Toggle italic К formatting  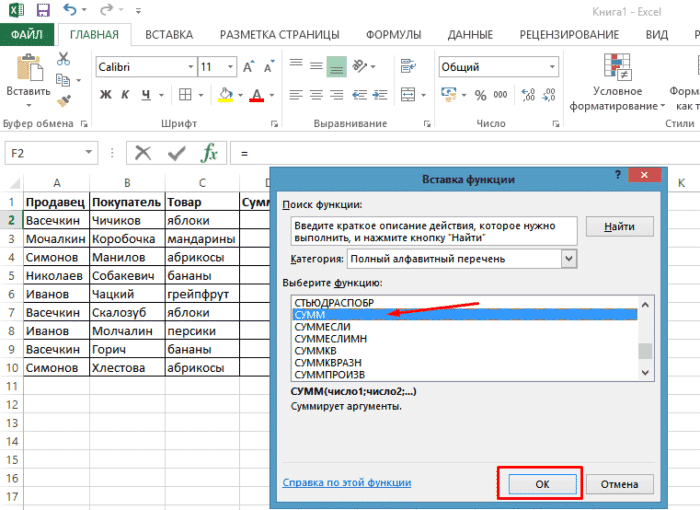click(x=127, y=96)
